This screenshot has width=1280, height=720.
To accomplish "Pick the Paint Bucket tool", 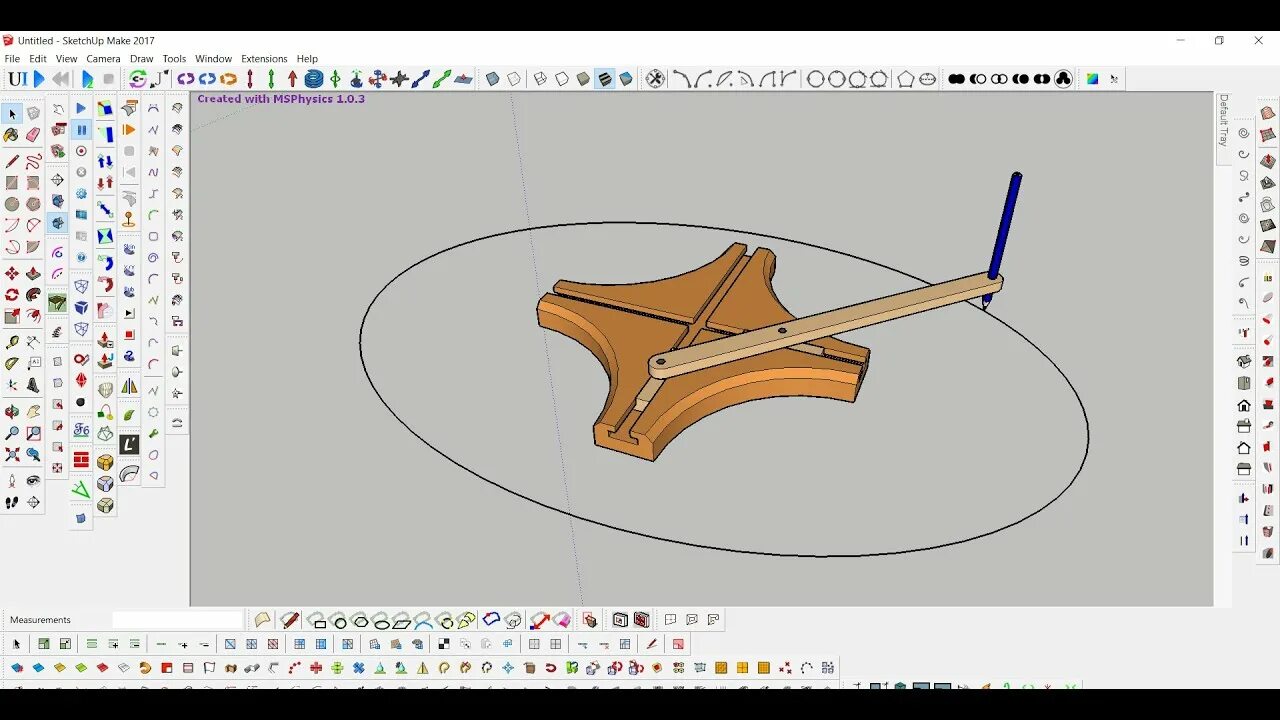I will point(12,135).
